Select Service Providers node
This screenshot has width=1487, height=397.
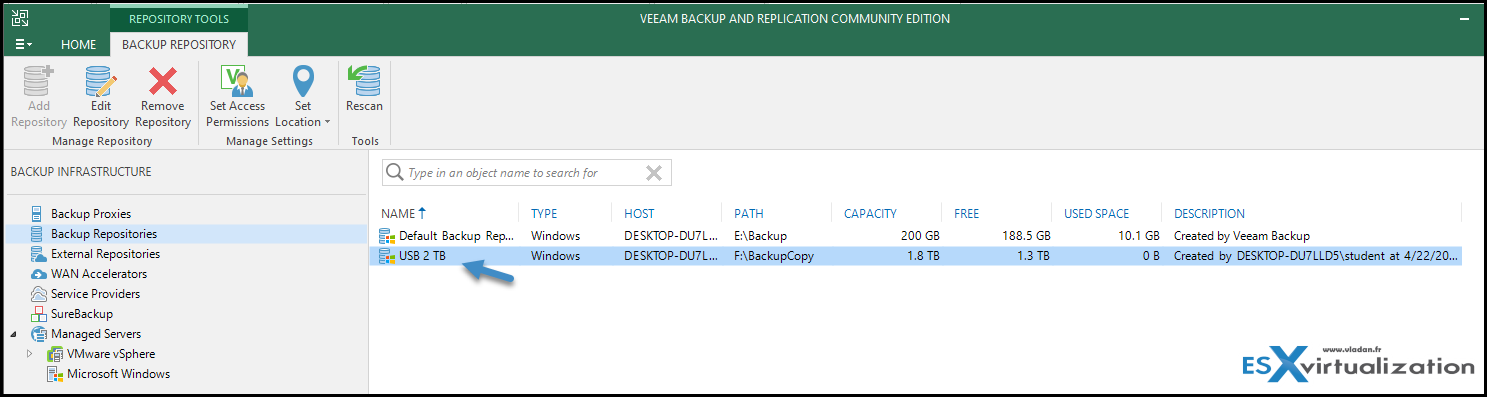point(95,294)
